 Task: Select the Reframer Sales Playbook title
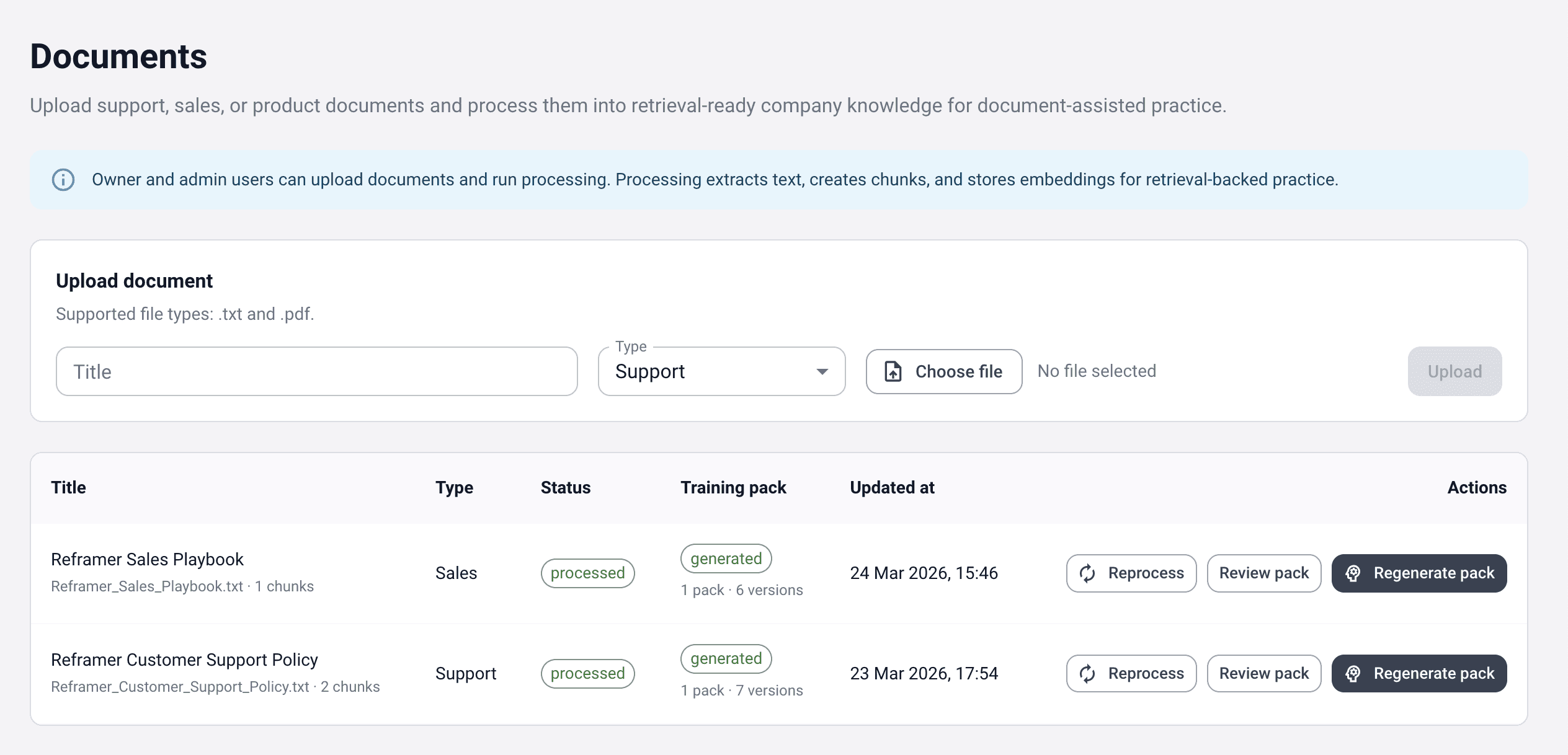point(147,559)
